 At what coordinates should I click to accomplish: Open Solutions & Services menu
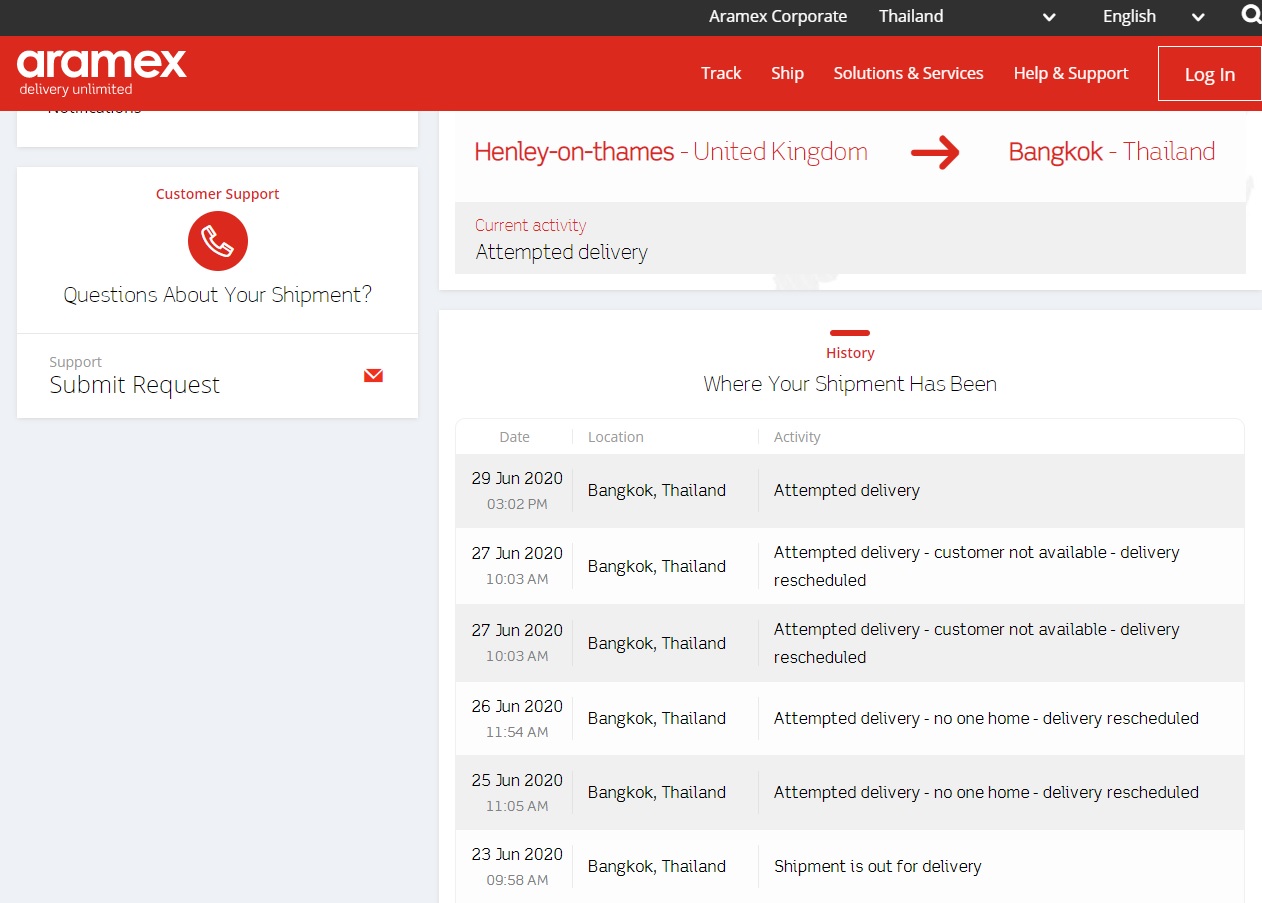908,73
